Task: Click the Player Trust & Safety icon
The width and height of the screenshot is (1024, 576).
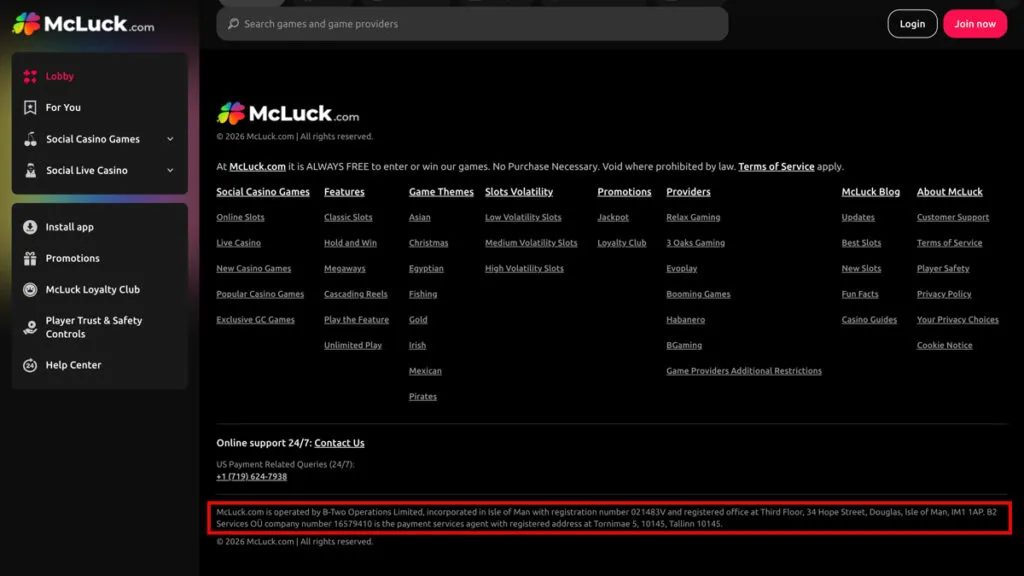Action: 30,327
